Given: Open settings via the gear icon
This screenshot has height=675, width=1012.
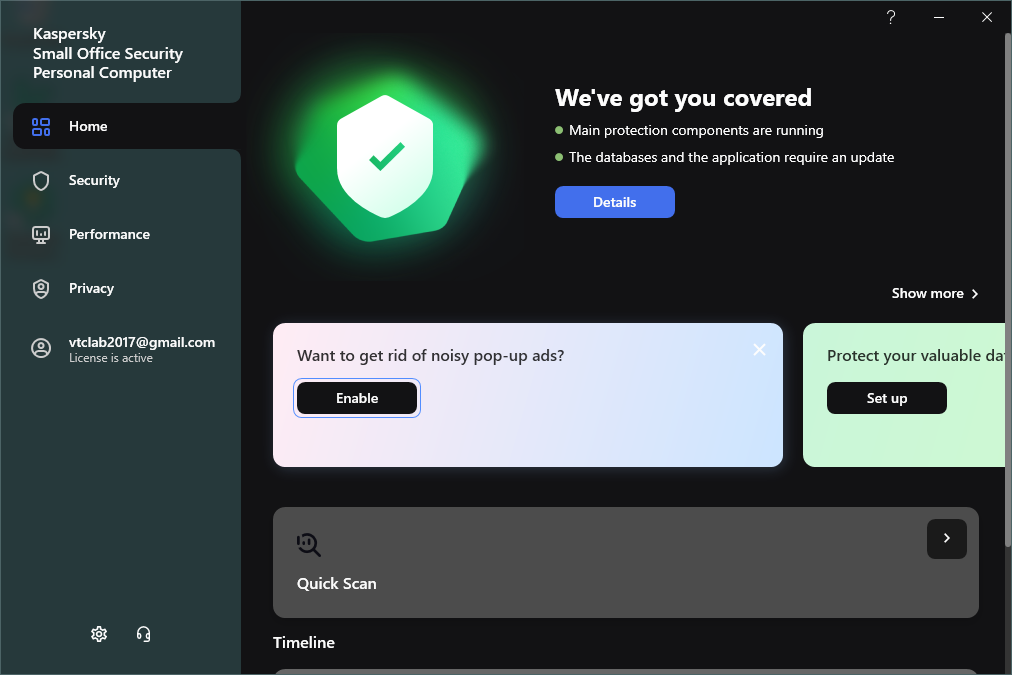Looking at the screenshot, I should tap(99, 634).
